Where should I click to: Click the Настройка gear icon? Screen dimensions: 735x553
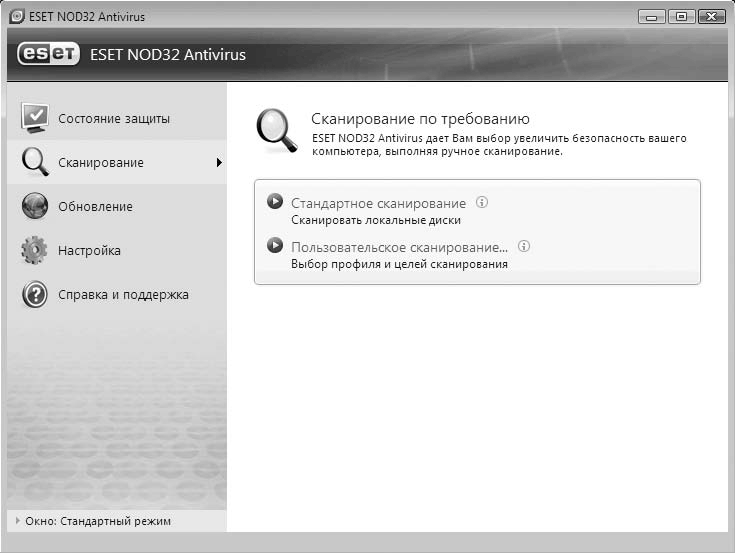point(35,250)
